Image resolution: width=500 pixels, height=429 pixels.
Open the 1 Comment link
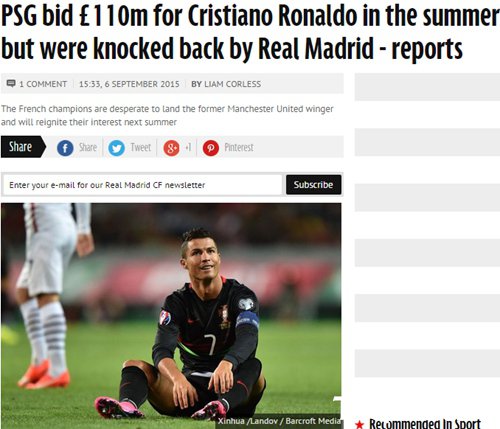(43, 84)
